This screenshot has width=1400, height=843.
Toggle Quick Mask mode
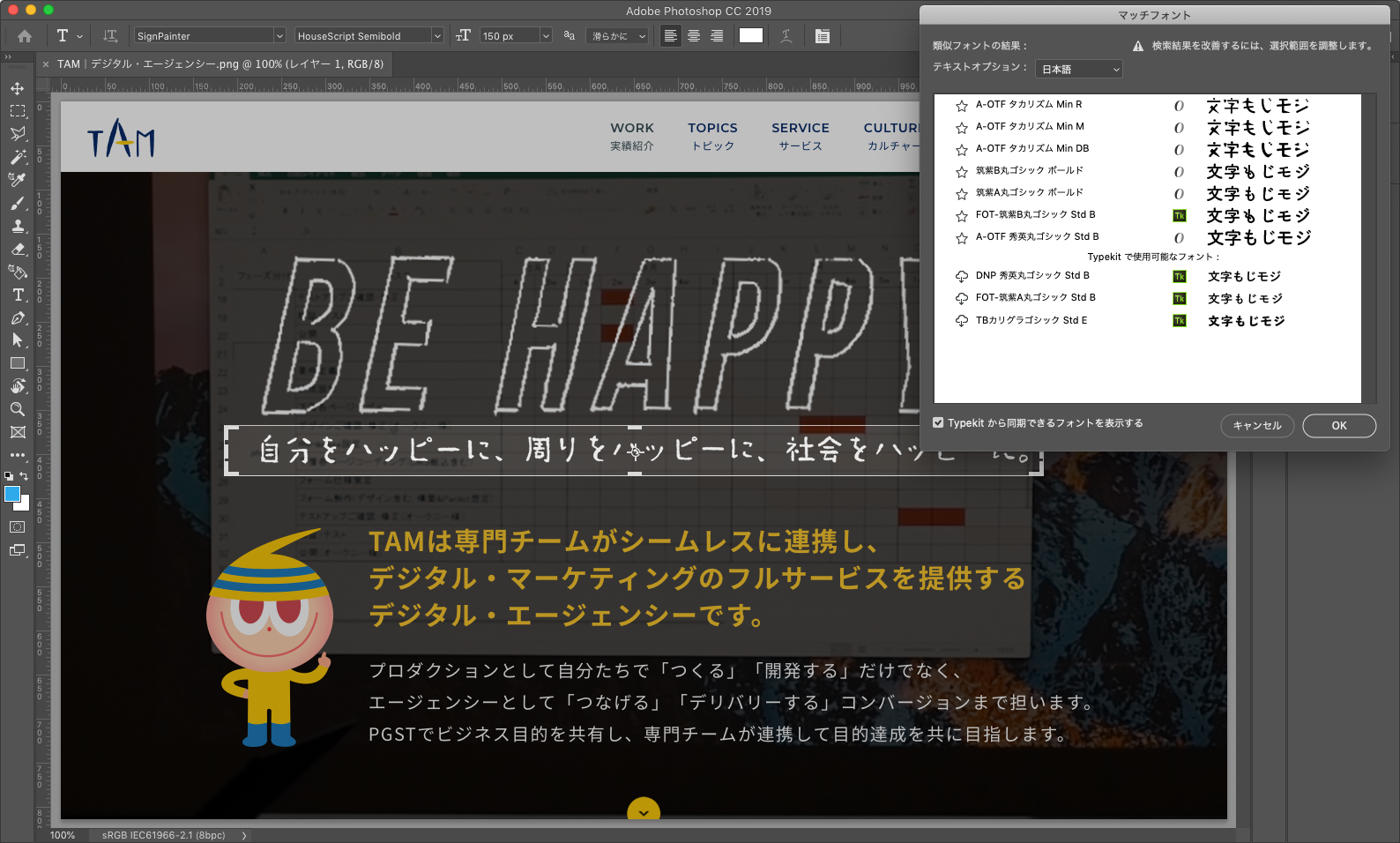tap(18, 527)
